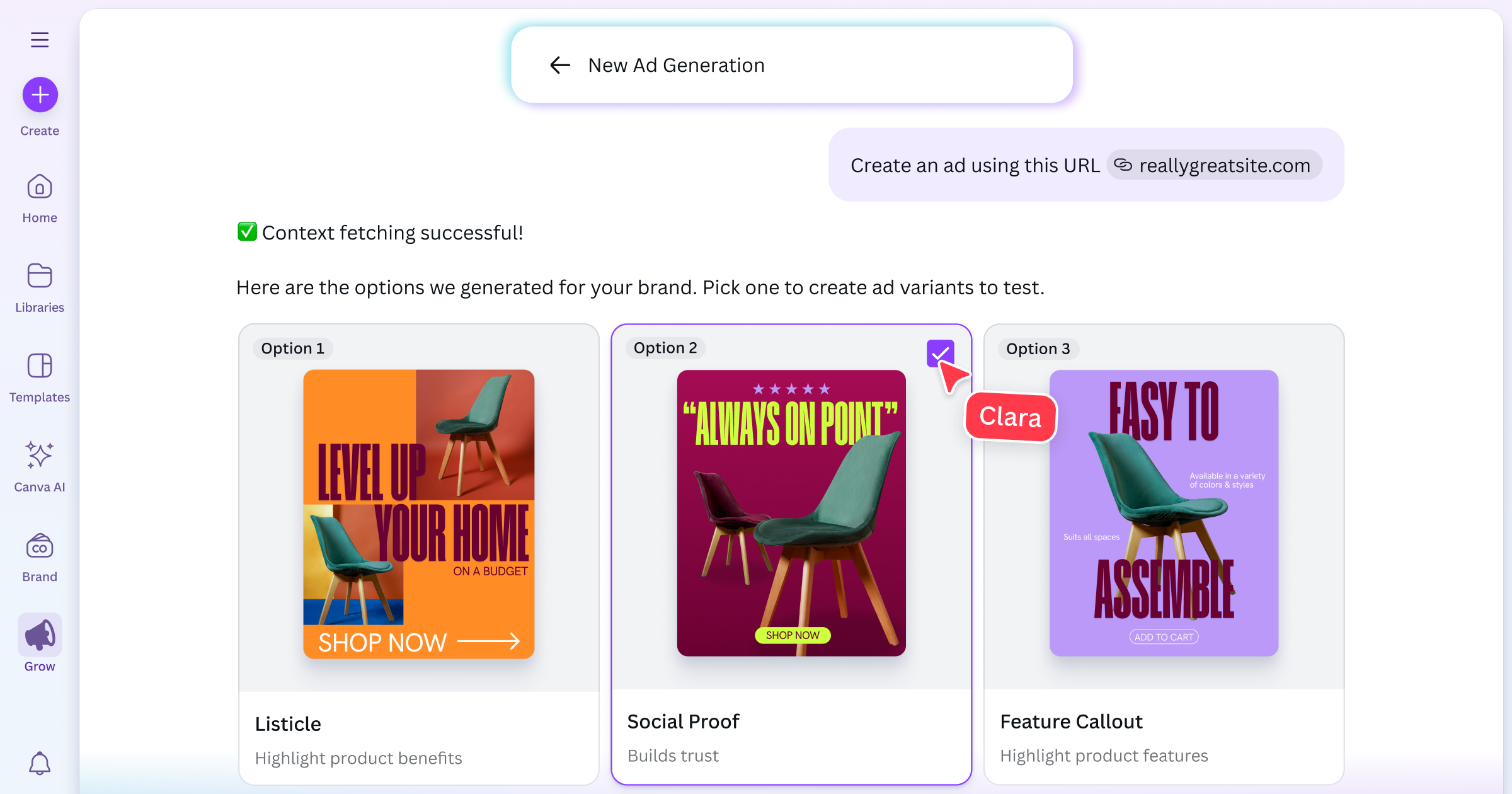Click the Context fetching successful message

(381, 232)
